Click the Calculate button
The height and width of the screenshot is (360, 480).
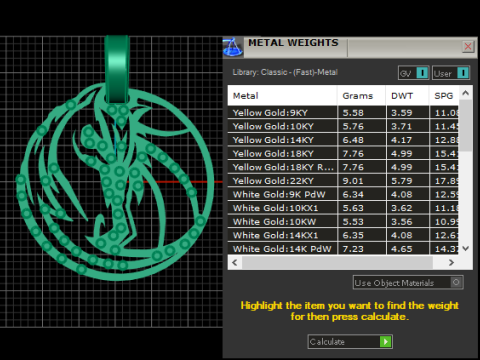click(350, 342)
